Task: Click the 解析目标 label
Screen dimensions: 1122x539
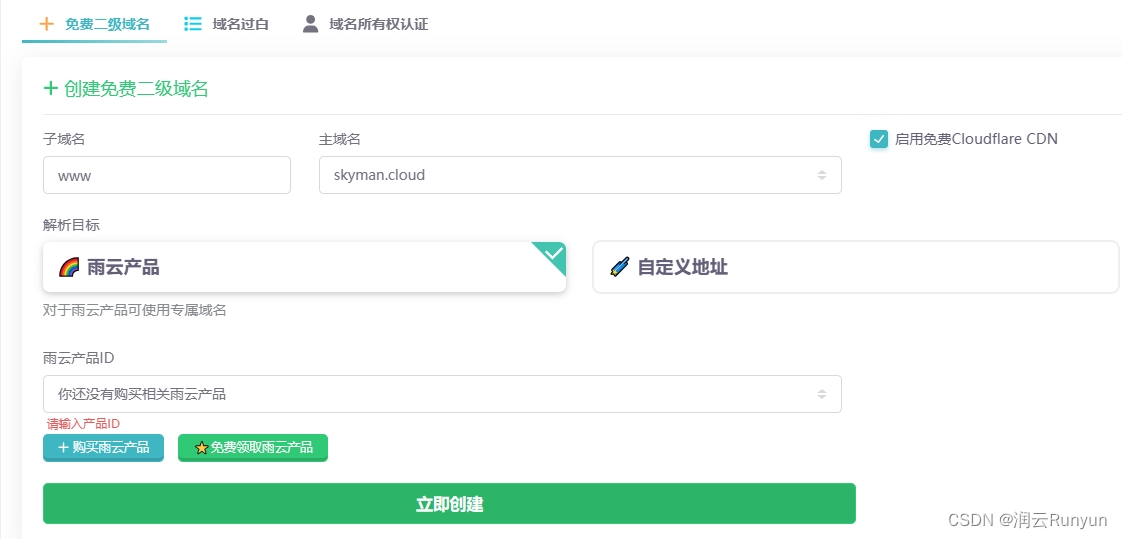Action: [x=72, y=225]
